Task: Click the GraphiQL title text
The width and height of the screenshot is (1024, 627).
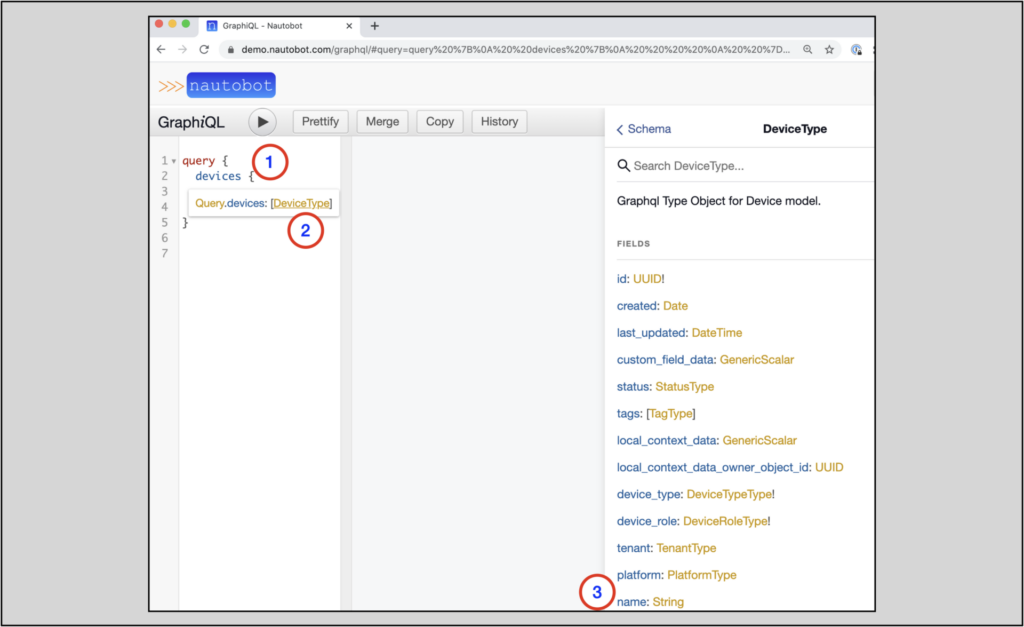Action: (191, 122)
